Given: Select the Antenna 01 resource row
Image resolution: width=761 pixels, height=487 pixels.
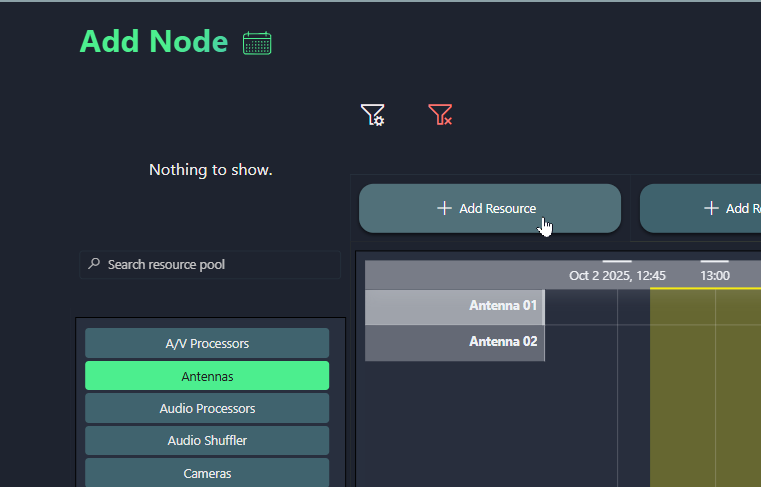Looking at the screenshot, I should click(454, 306).
